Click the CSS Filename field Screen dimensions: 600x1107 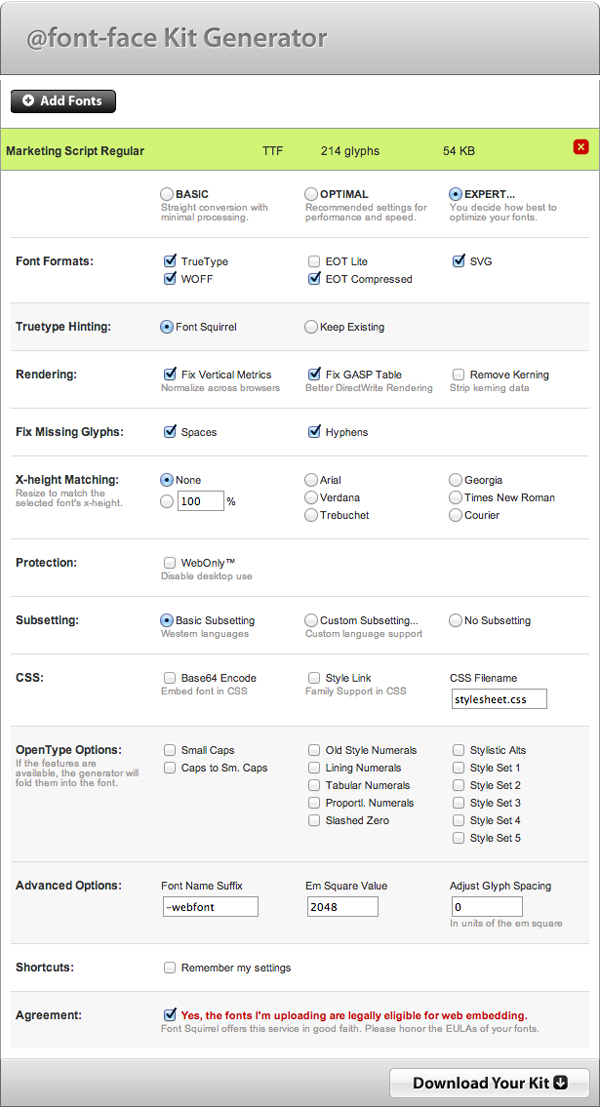pos(498,700)
